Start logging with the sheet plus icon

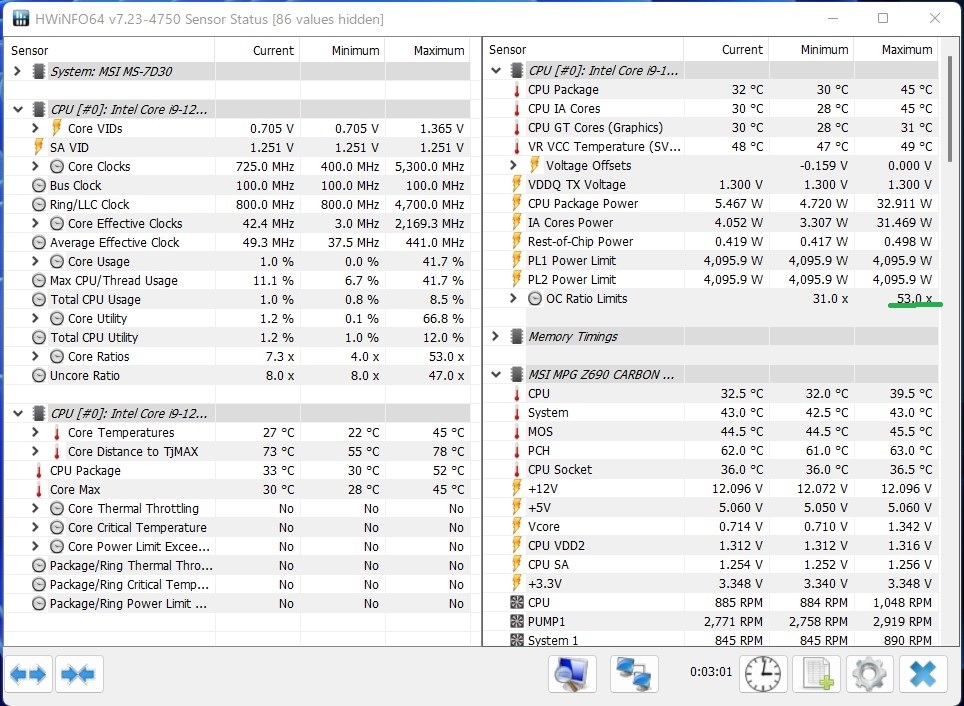[x=816, y=674]
